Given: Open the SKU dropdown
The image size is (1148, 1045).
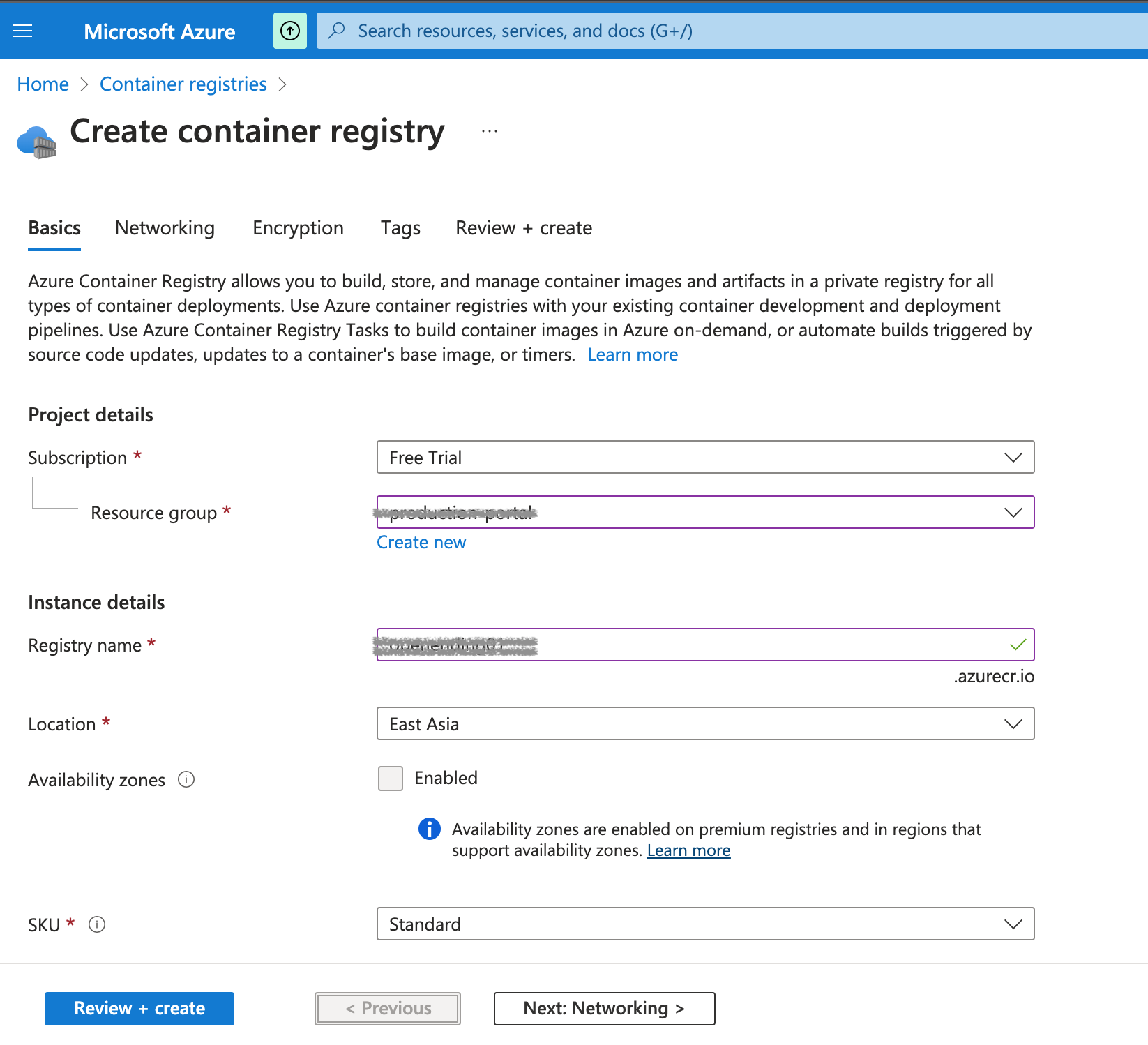Looking at the screenshot, I should tap(705, 924).
